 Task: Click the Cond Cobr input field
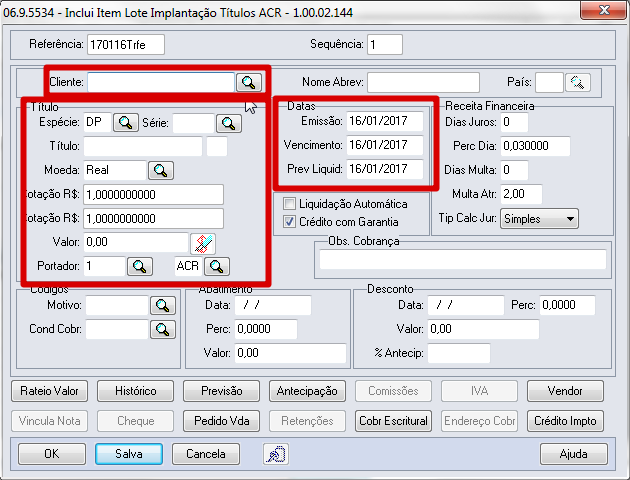[117, 329]
